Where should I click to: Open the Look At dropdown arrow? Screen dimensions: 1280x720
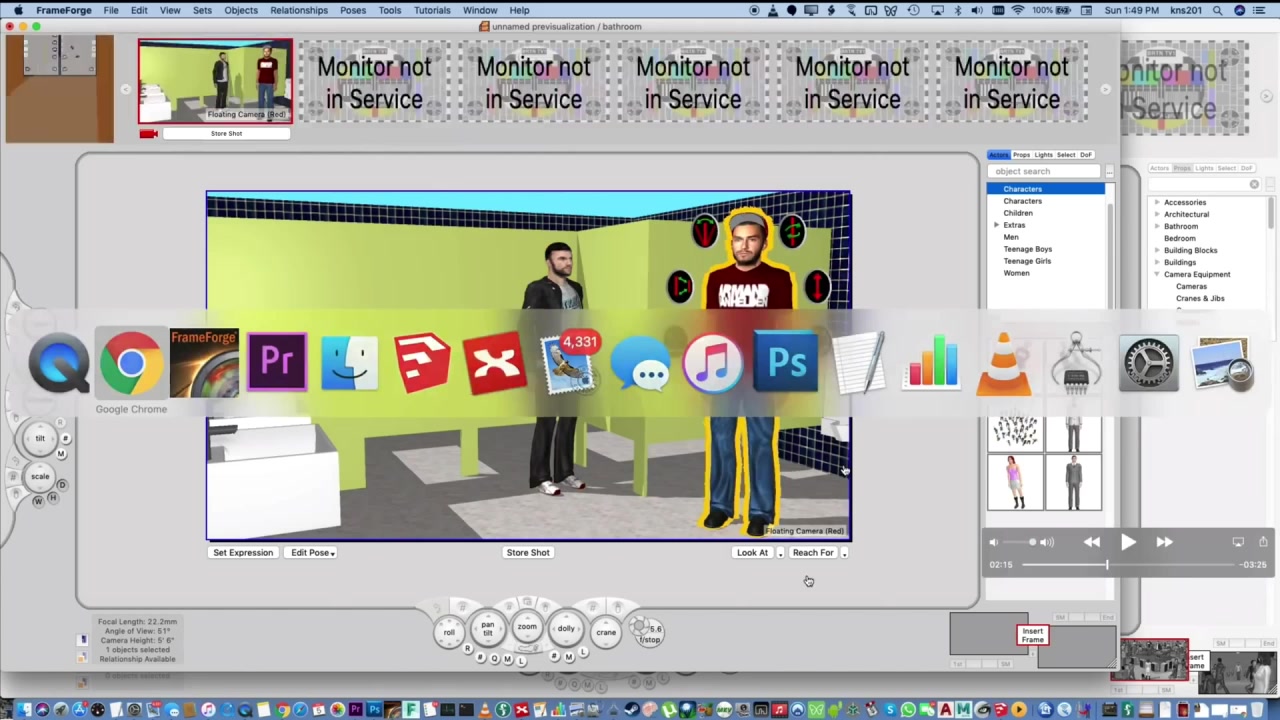(x=780, y=553)
